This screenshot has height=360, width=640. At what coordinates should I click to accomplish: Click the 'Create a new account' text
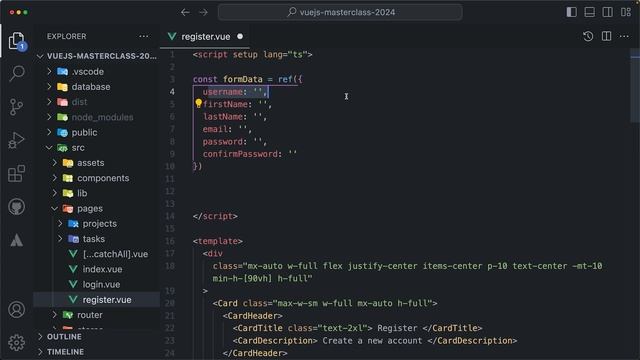click(x=372, y=340)
